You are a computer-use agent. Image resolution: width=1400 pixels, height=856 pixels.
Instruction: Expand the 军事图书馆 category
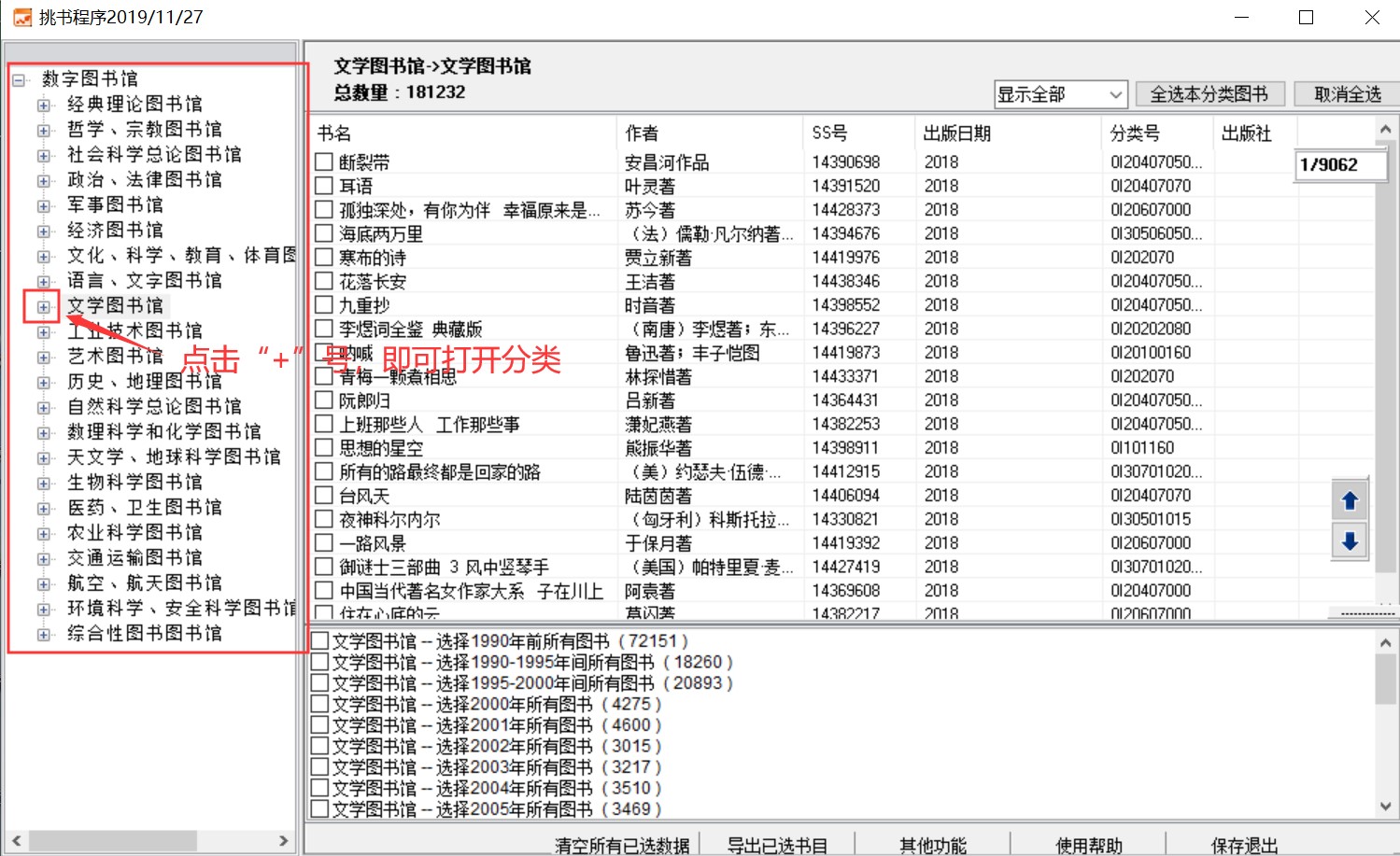tap(43, 205)
